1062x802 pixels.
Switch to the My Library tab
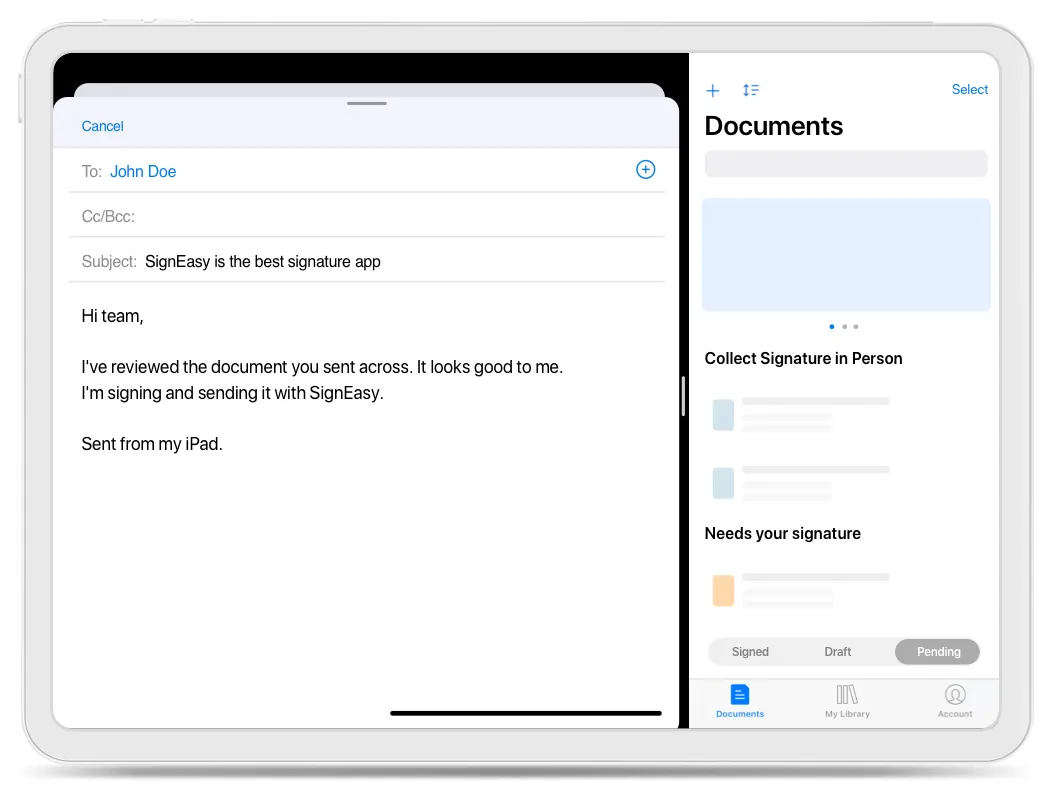[x=847, y=701]
